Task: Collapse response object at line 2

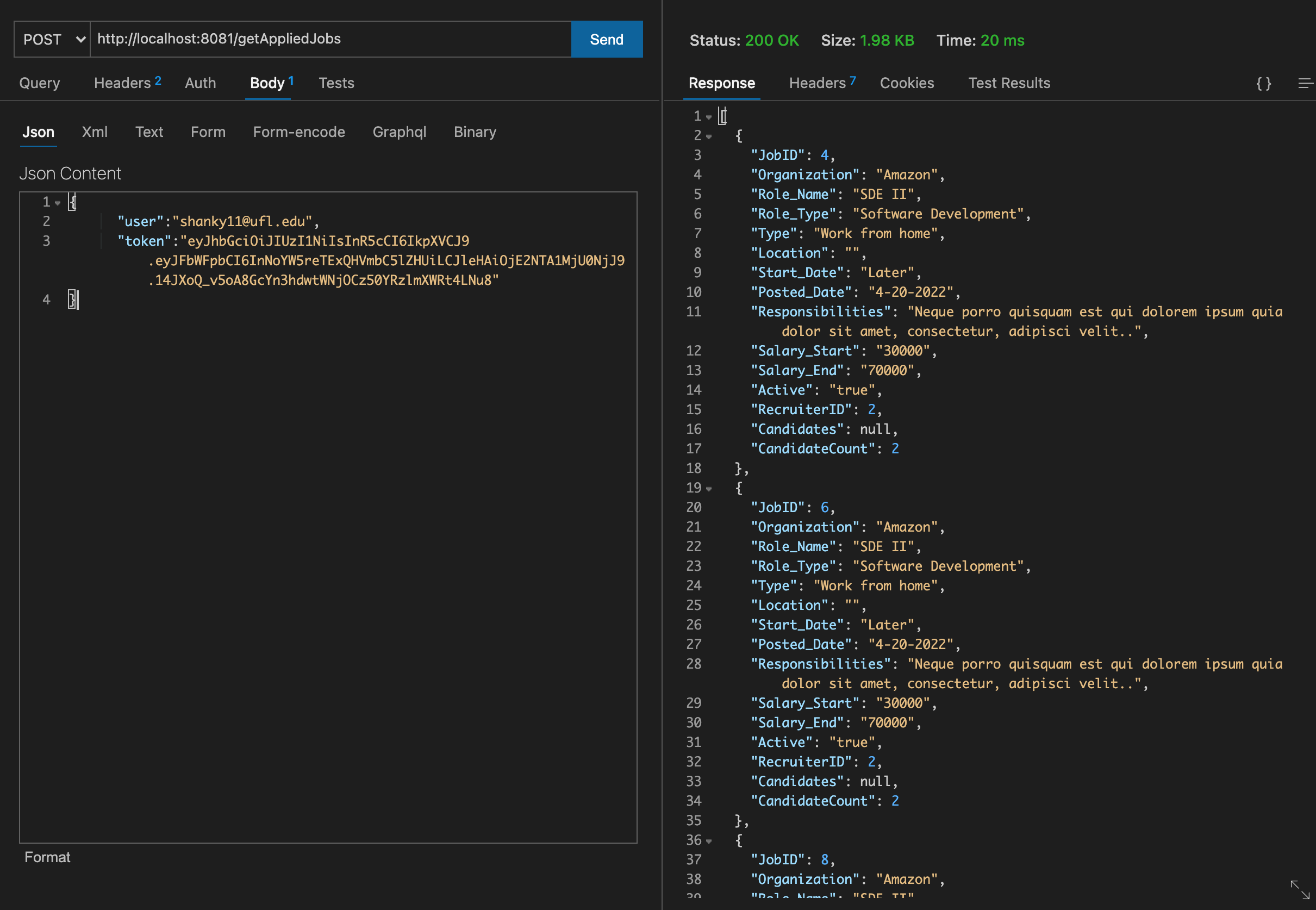Action: [709, 136]
